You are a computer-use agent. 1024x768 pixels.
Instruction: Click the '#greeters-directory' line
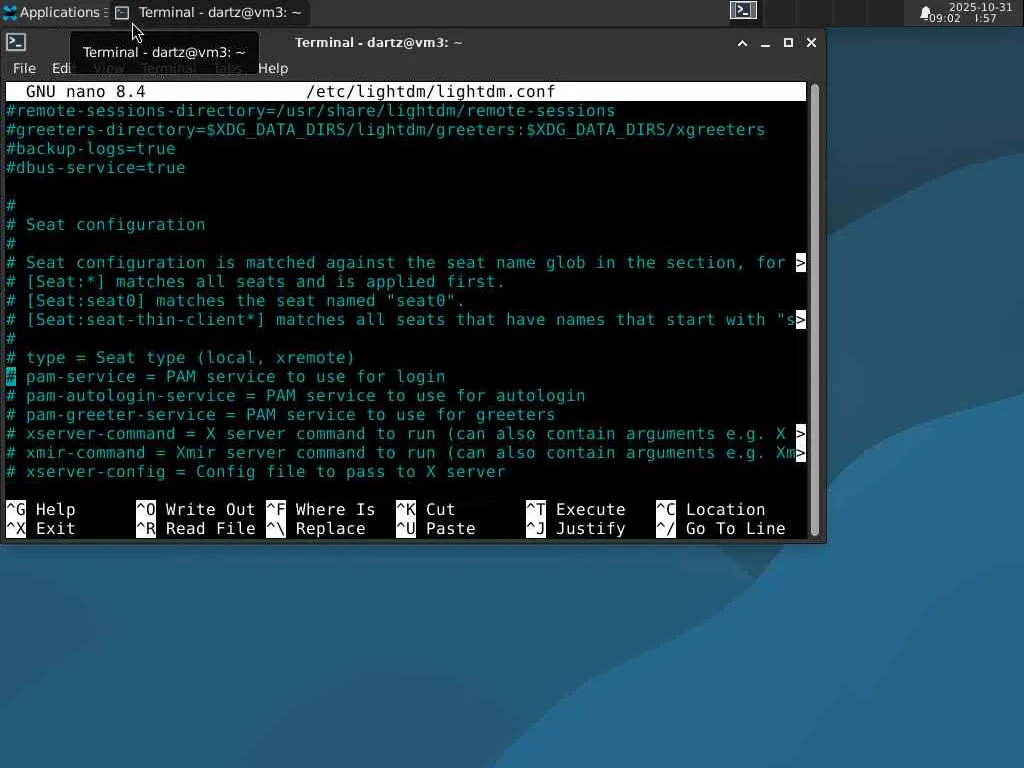pos(385,129)
